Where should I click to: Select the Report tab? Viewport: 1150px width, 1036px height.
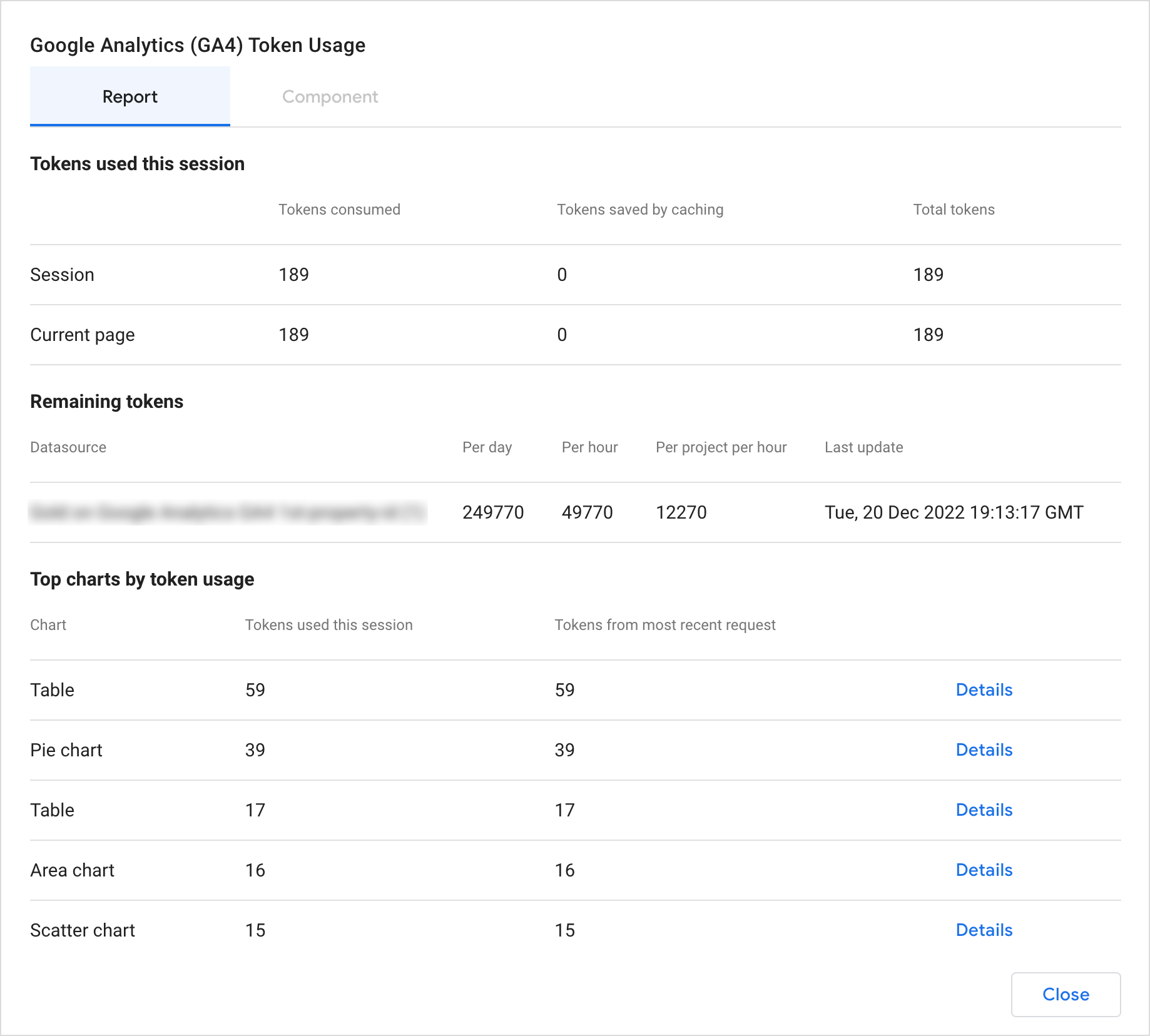[x=130, y=96]
